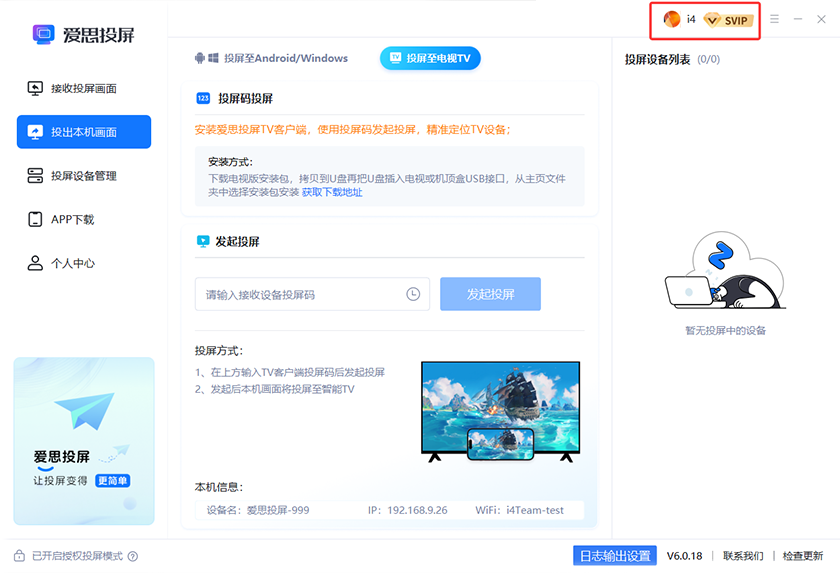The width and height of the screenshot is (840, 573).
Task: Click the paper plane icon on banner
Action: (x=85, y=411)
